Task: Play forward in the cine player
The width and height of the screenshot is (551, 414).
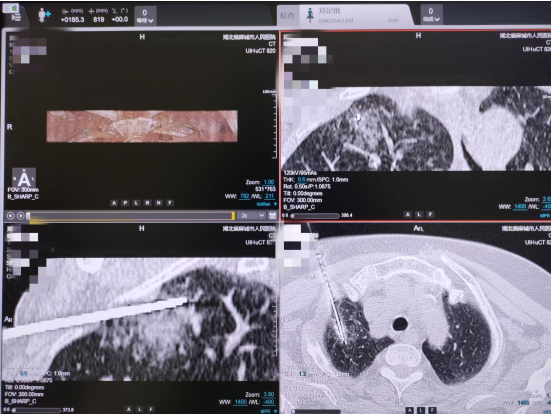Action: [x=20, y=216]
